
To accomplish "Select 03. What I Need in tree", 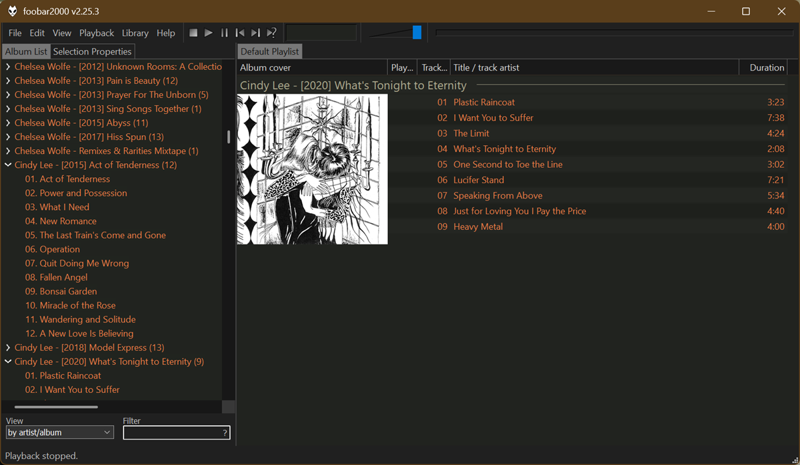I will 57,207.
